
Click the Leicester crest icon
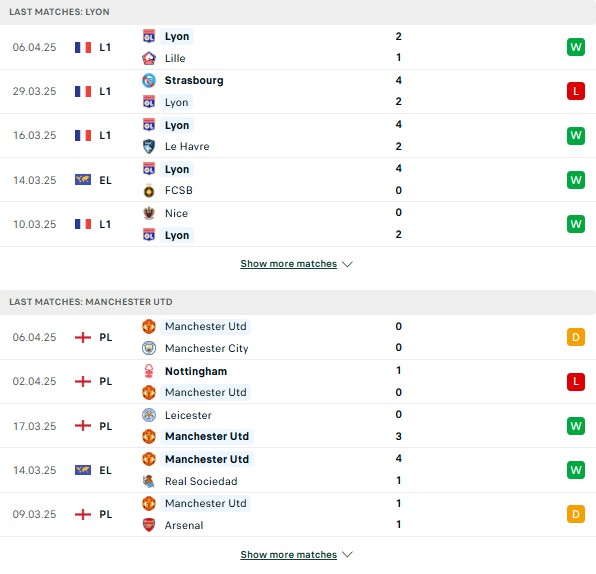pyautogui.click(x=149, y=415)
